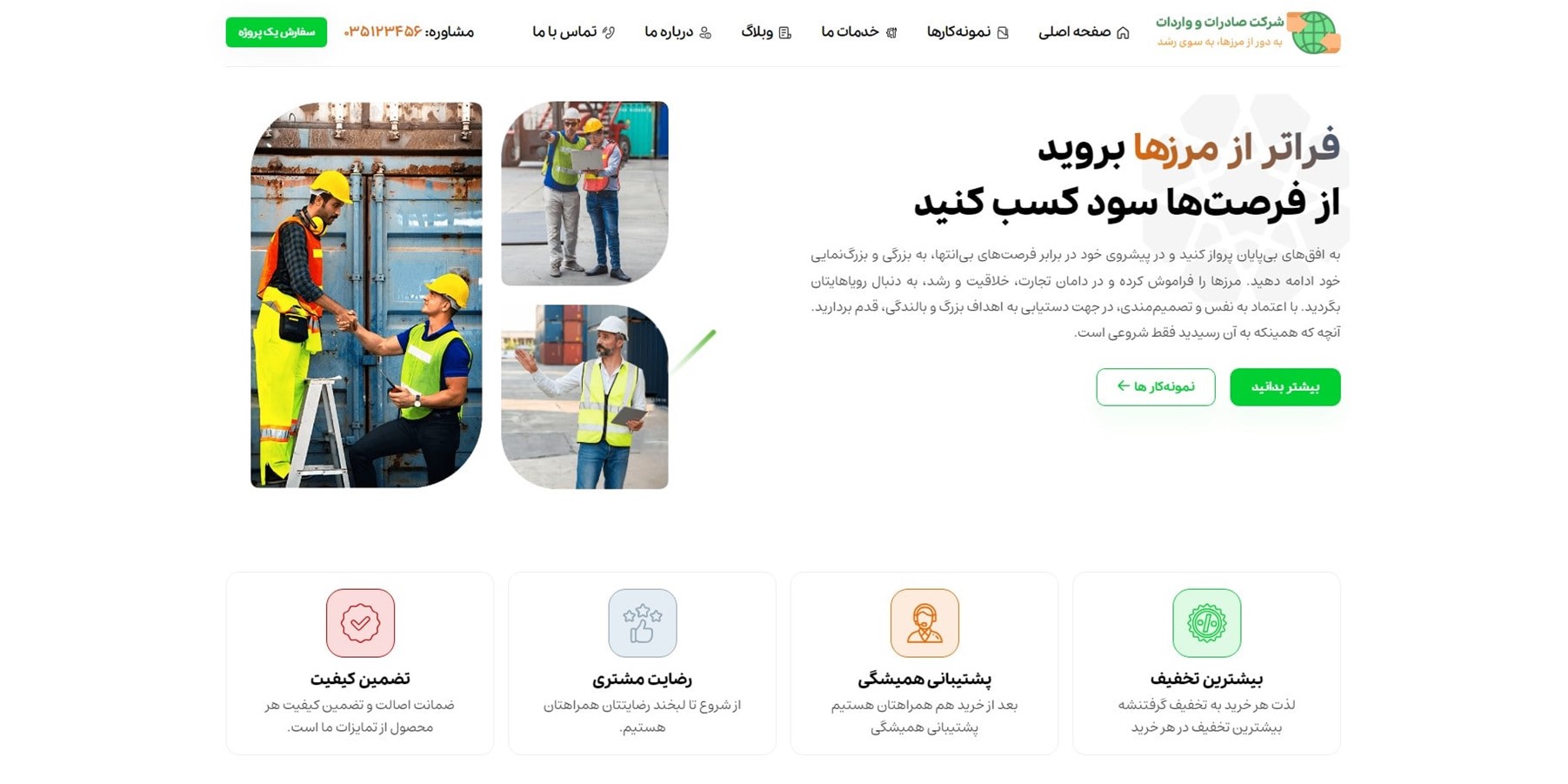The height and width of the screenshot is (784, 1568).
Task: Open the engineer with tablet photo
Action: [584, 397]
